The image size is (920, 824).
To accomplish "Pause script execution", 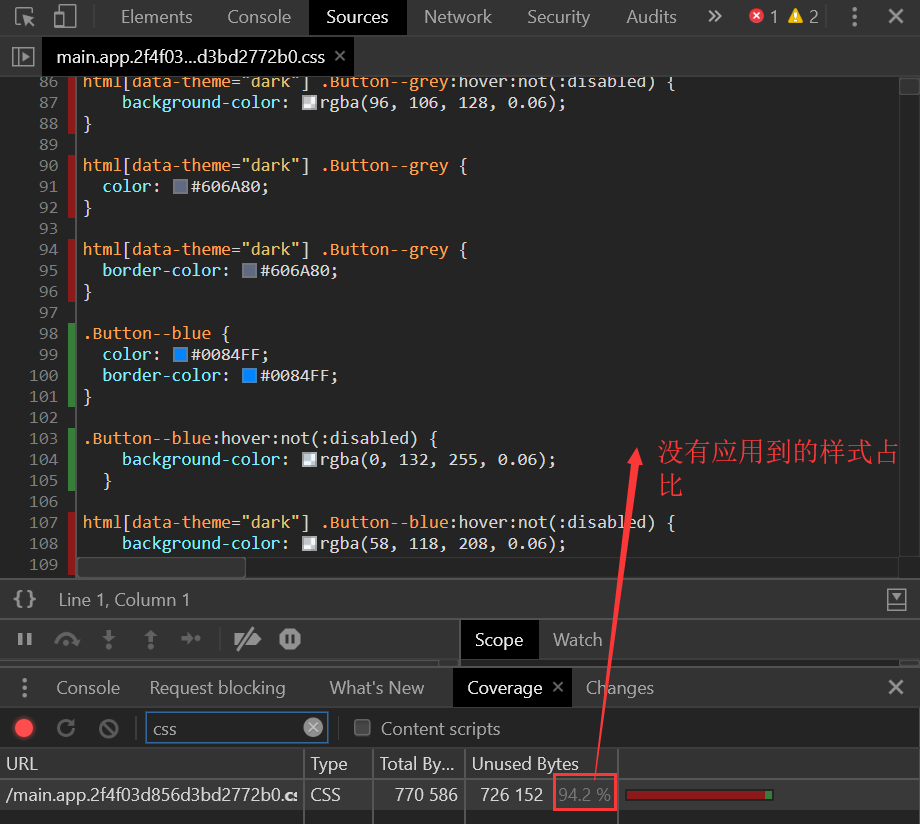I will pyautogui.click(x=25, y=639).
